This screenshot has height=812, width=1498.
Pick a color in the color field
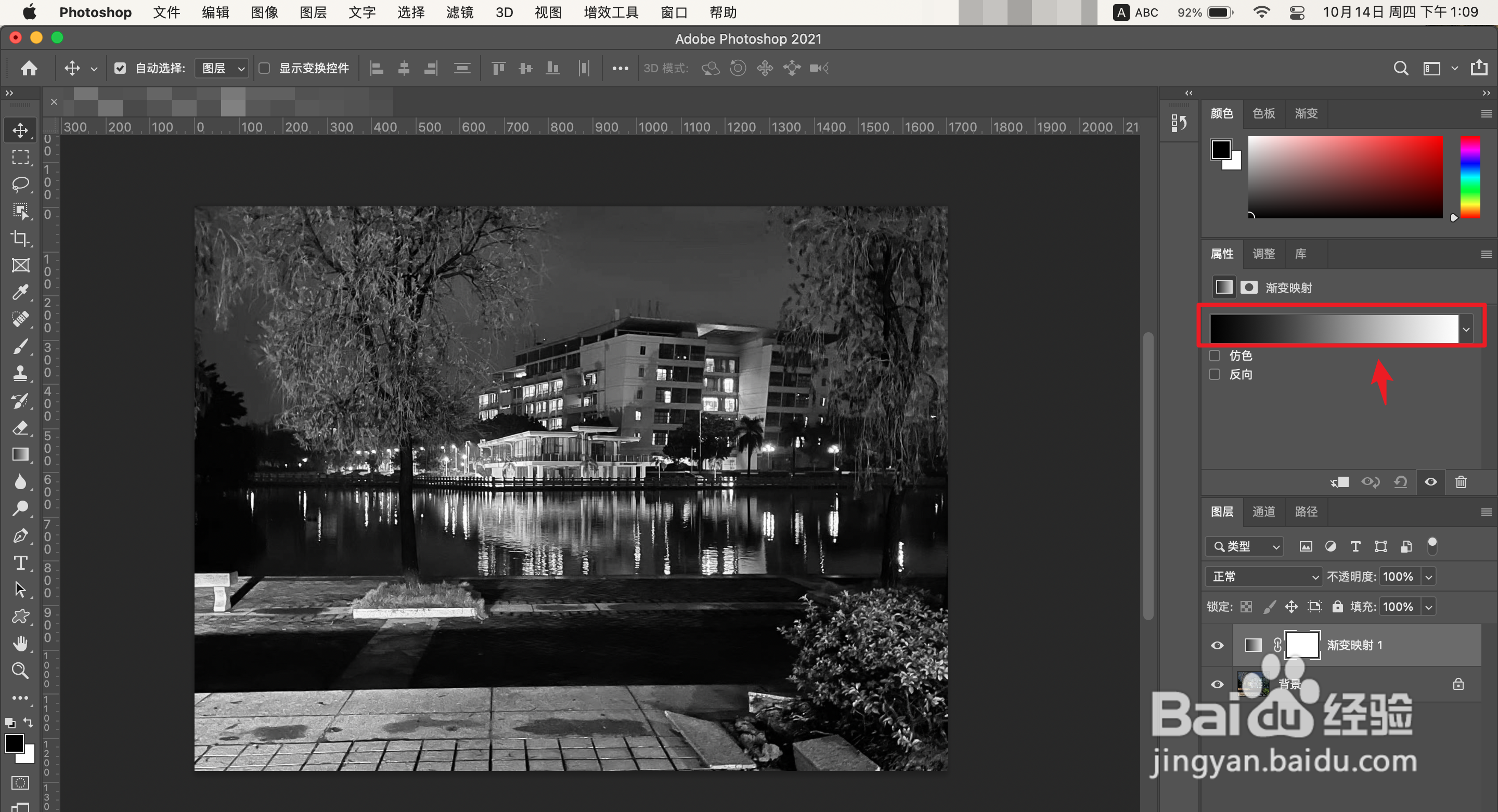[x=1345, y=177]
